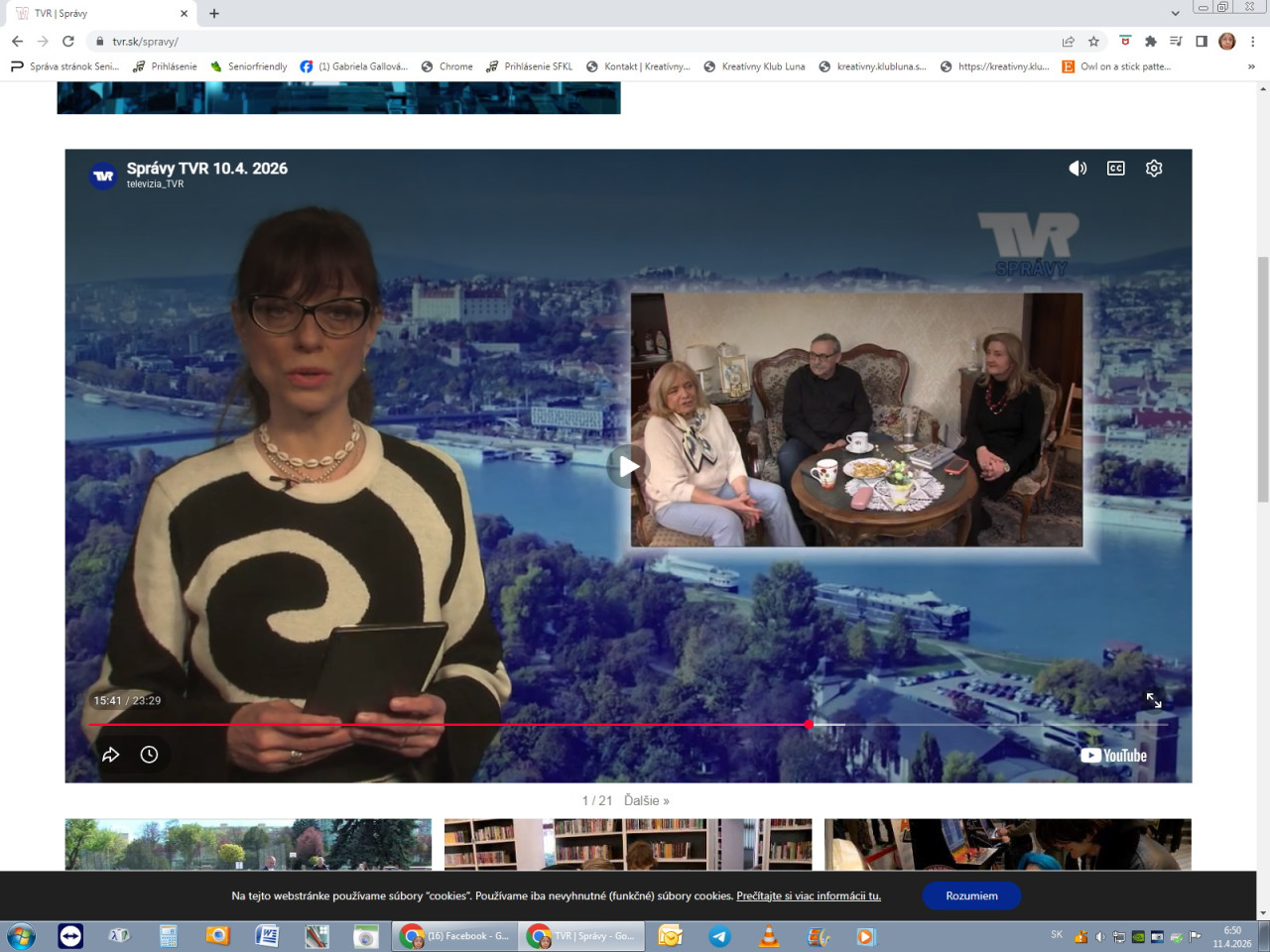Open the Seniorfriendly bookmark
This screenshot has width=1270, height=952.
[x=249, y=66]
